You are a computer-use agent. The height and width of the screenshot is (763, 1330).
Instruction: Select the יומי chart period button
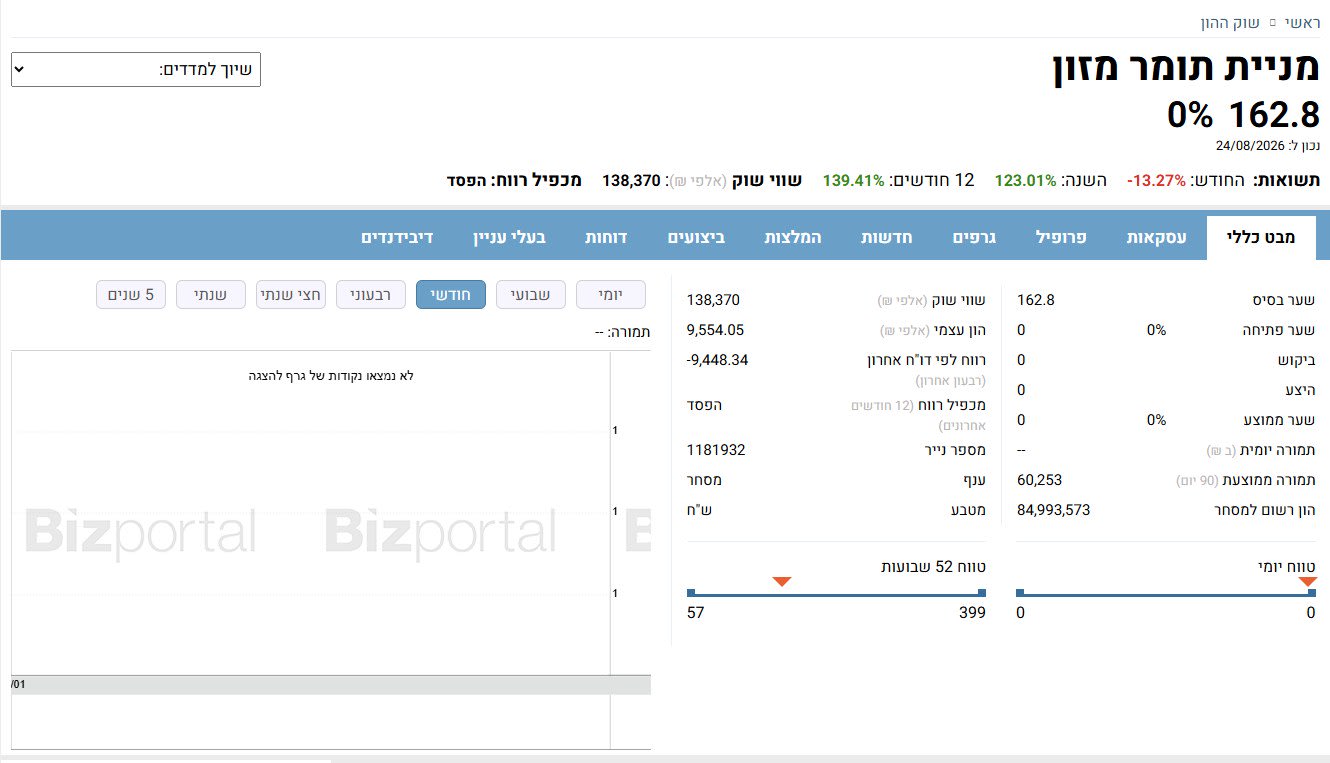[x=611, y=295]
